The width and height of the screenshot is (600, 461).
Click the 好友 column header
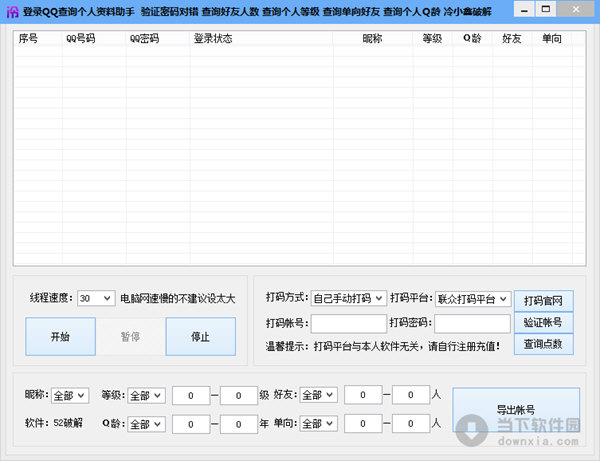512,38
